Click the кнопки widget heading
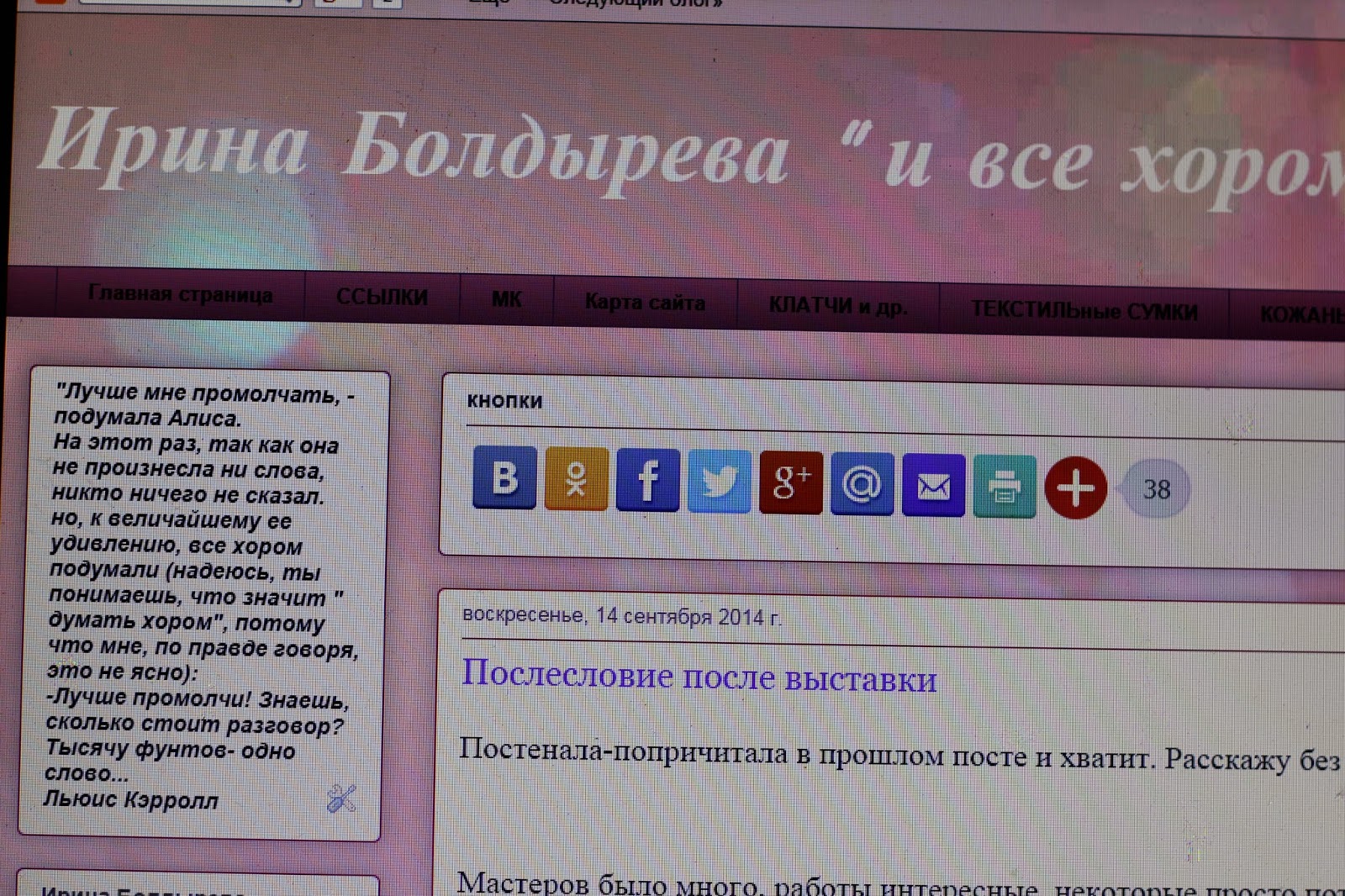 (x=504, y=401)
